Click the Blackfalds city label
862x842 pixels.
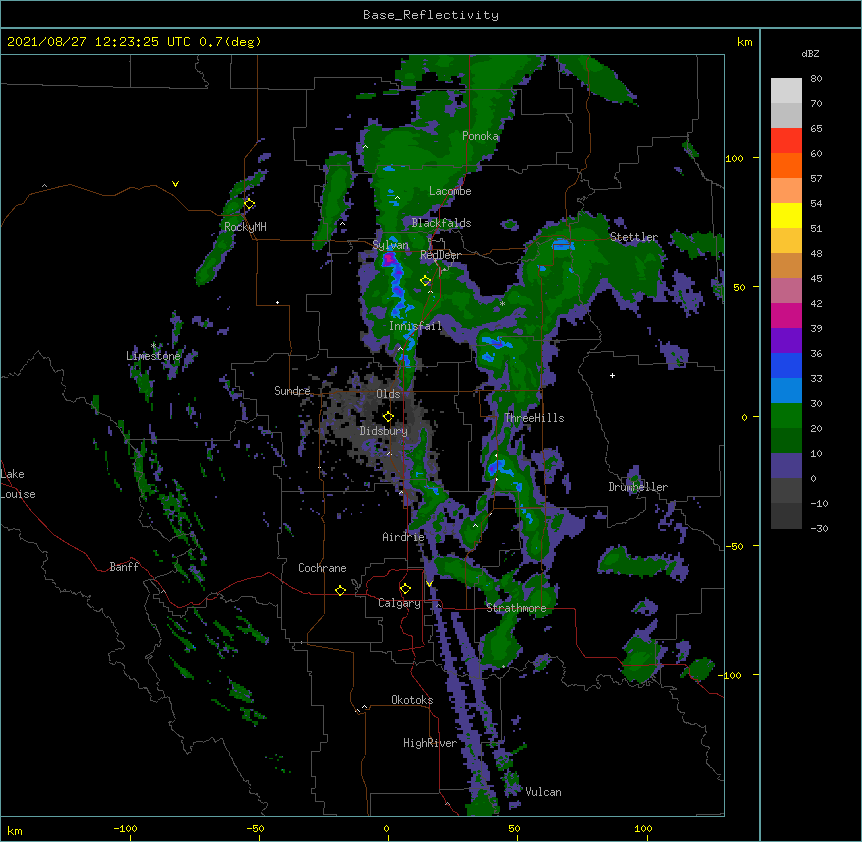441,223
